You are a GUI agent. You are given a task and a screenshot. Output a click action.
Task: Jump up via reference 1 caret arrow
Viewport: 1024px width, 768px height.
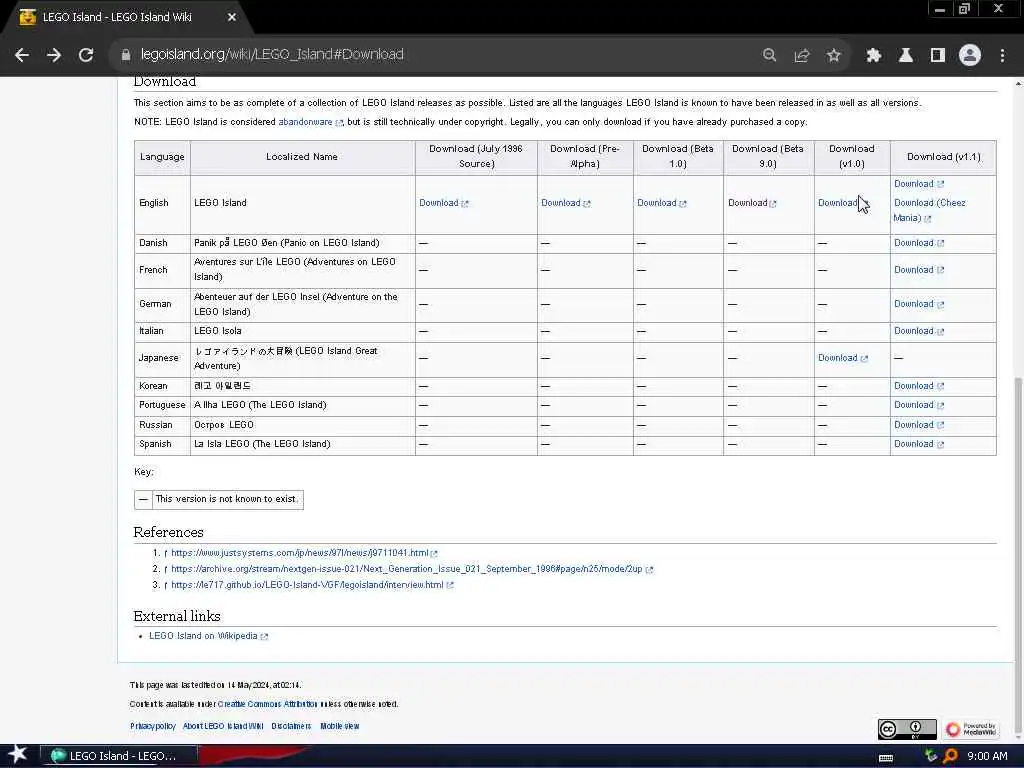tap(166, 553)
